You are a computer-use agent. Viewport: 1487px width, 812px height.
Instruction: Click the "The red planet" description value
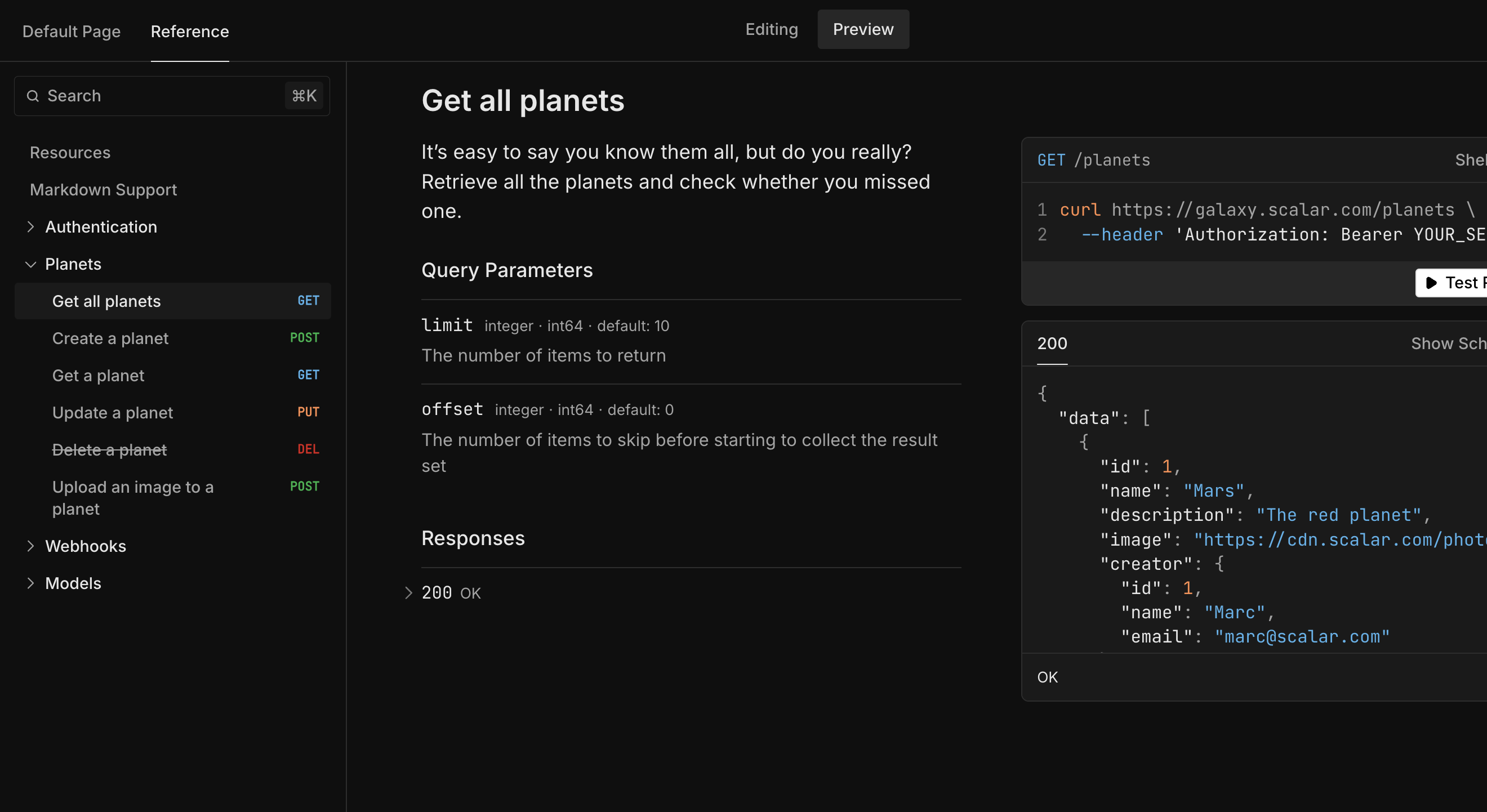(x=1339, y=515)
